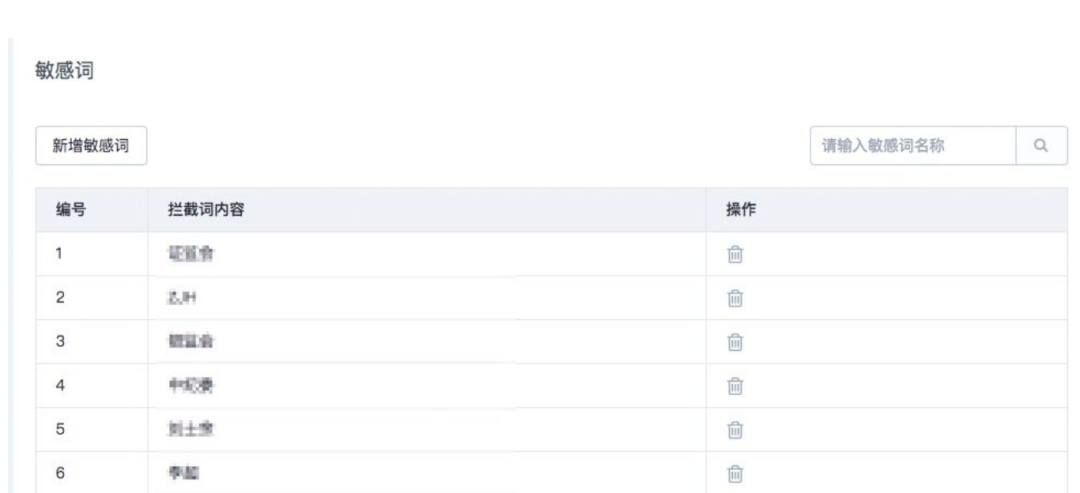Delete the fourth blocked word

tap(735, 386)
